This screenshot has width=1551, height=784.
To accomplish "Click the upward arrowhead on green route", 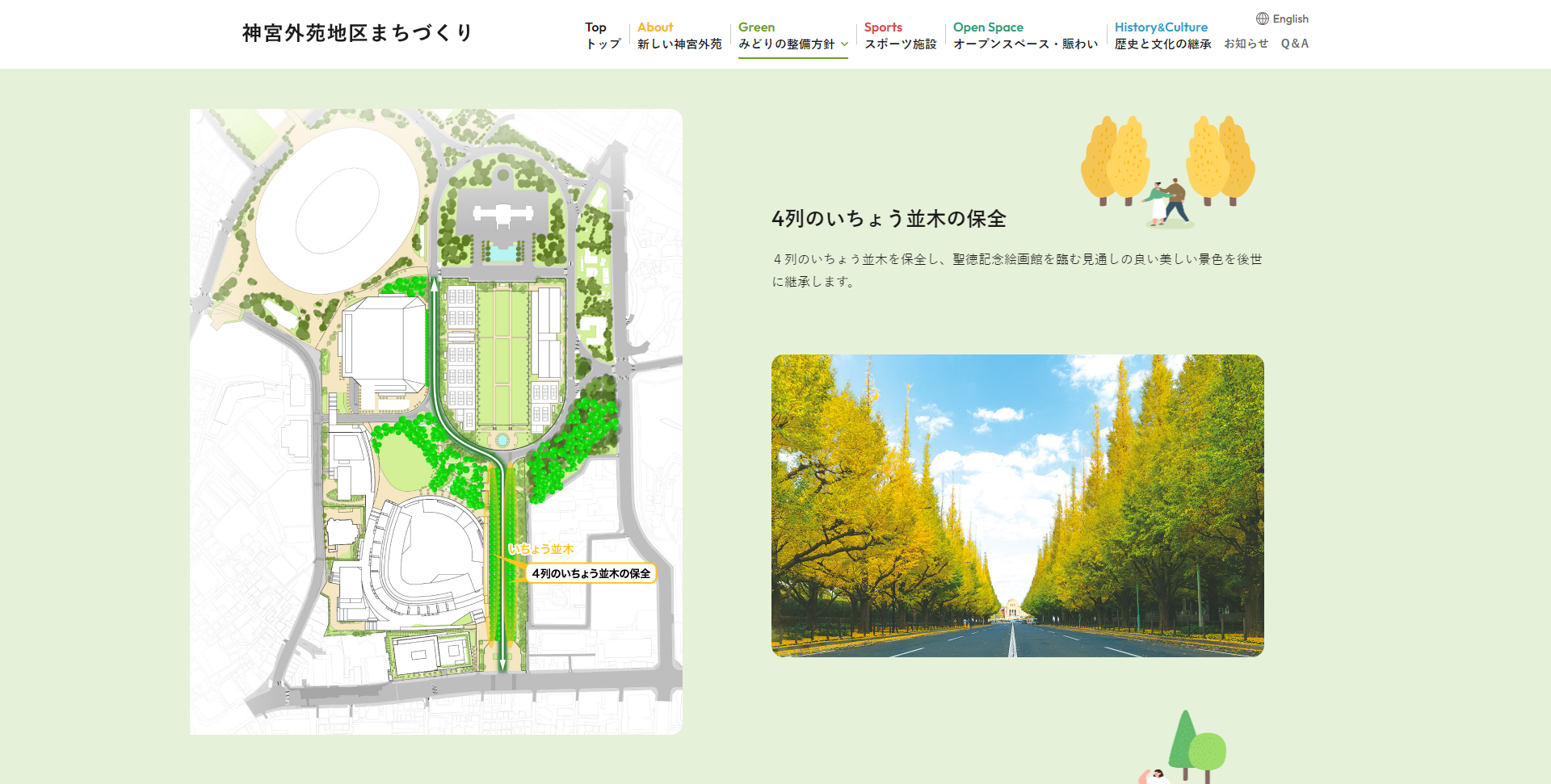I will click(x=435, y=283).
